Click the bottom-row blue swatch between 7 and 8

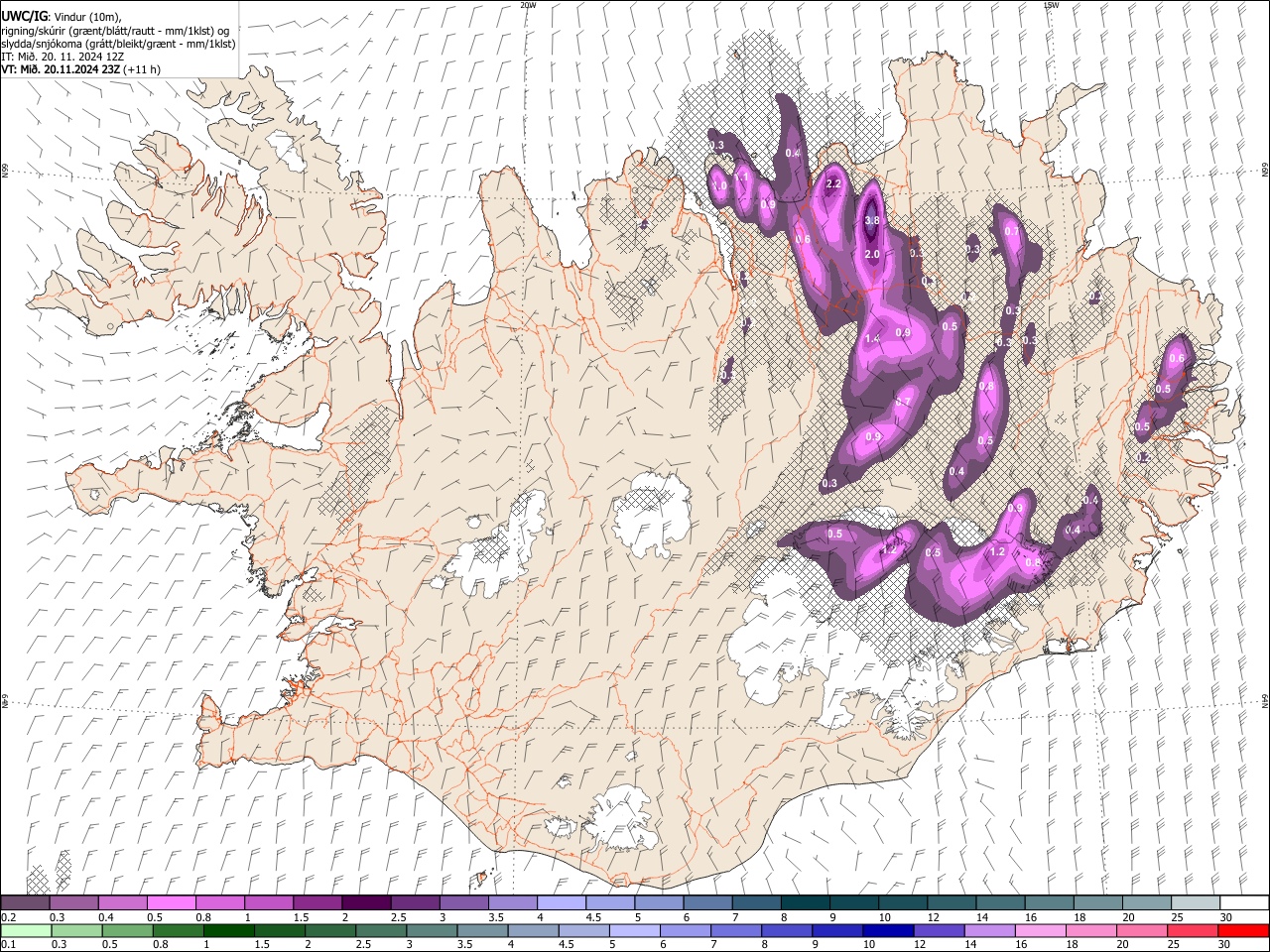[736, 930]
